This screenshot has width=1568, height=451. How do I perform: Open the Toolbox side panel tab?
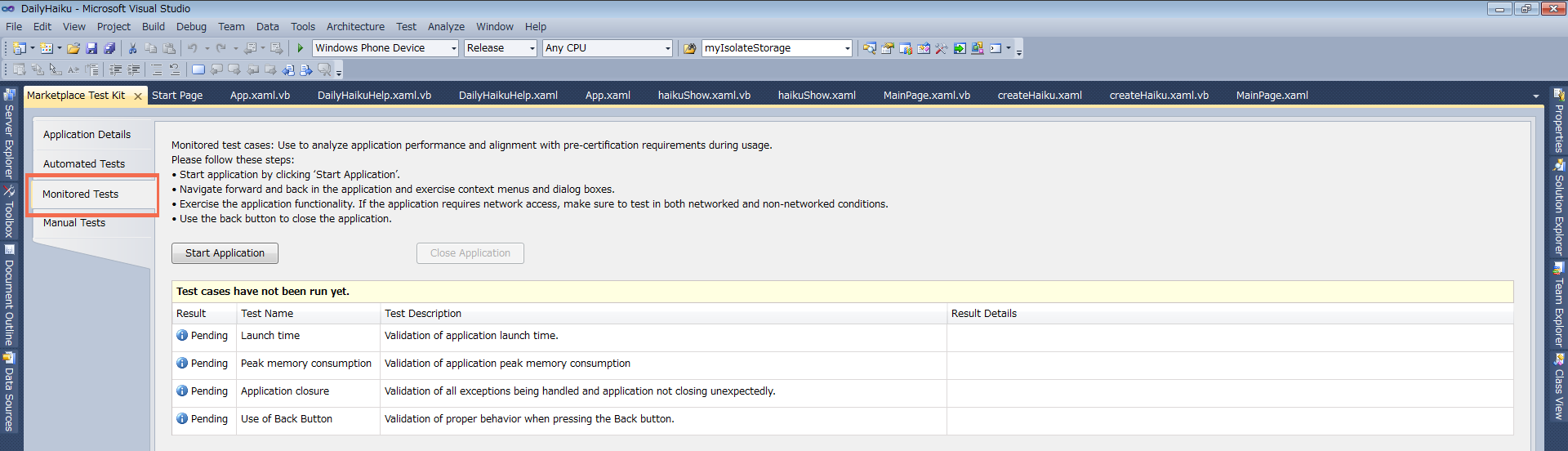click(x=9, y=212)
